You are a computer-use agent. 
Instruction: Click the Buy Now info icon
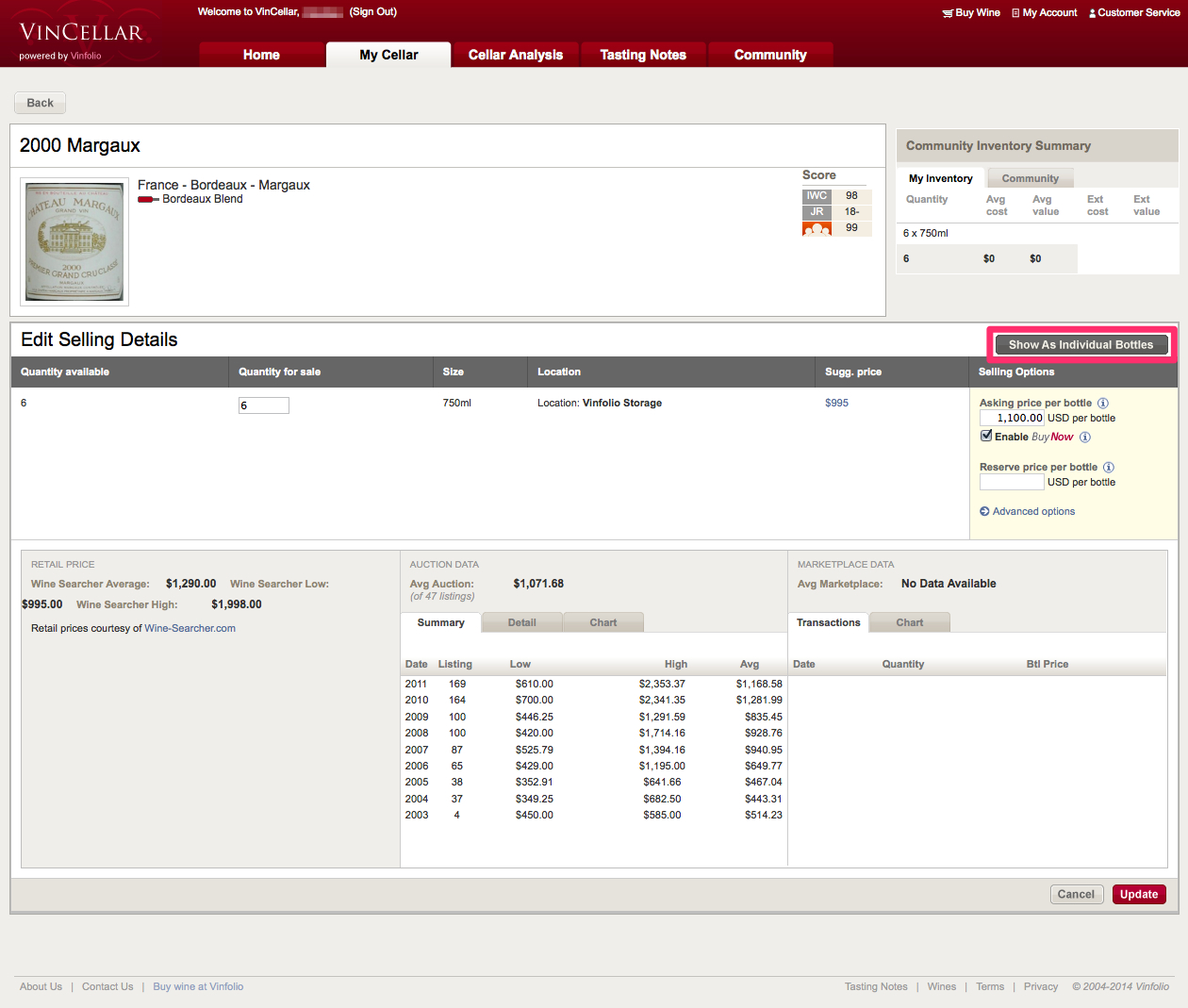coord(1085,438)
